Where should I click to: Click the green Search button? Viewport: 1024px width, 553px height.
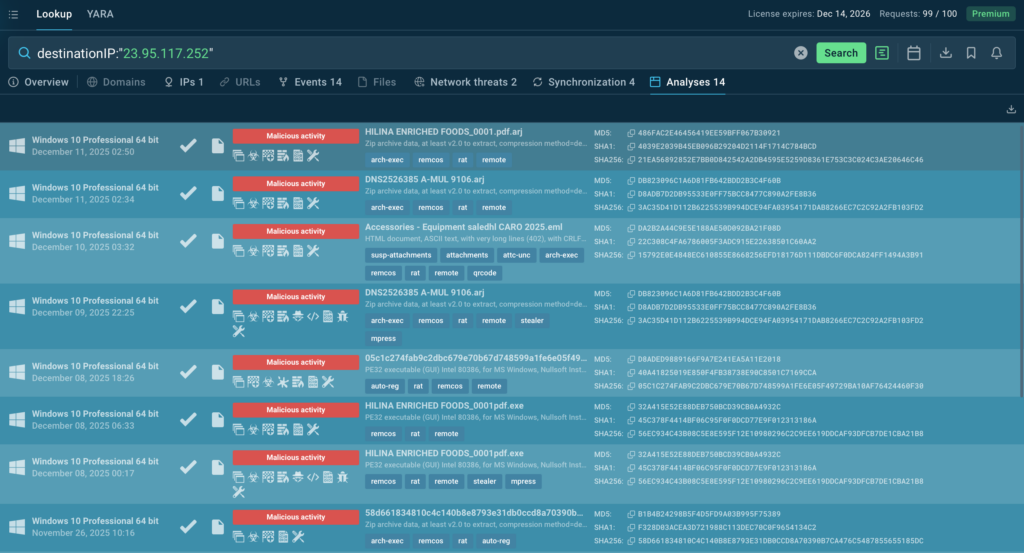[x=840, y=53]
